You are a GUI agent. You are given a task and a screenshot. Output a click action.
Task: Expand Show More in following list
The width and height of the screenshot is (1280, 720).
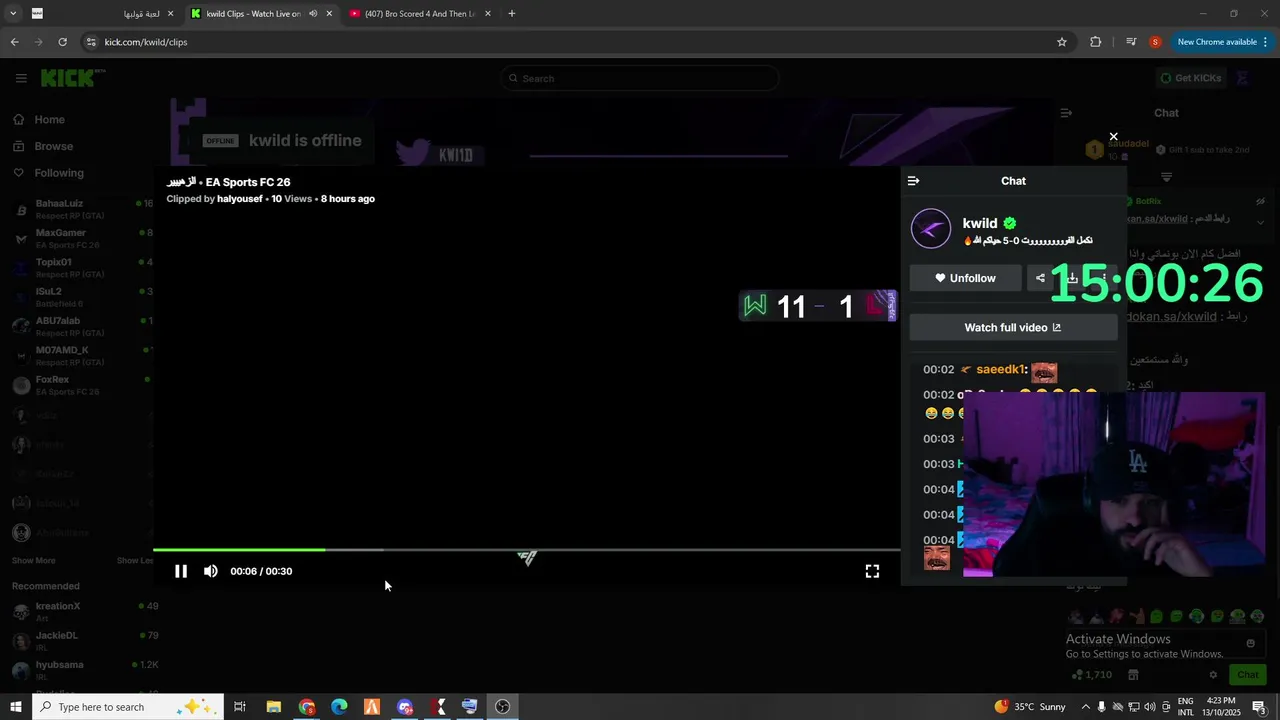[x=34, y=561]
